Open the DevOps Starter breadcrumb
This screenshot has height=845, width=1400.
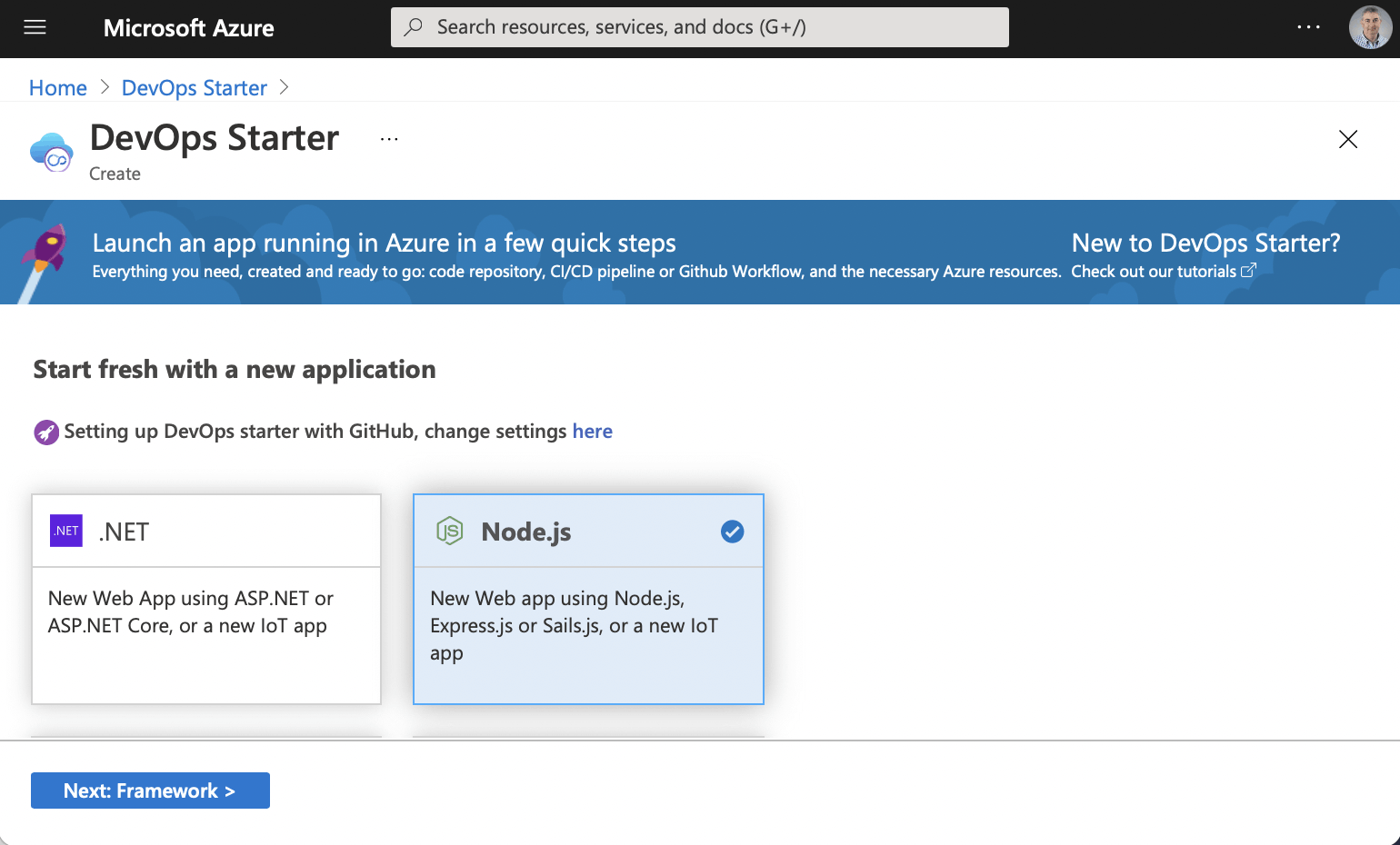(195, 88)
